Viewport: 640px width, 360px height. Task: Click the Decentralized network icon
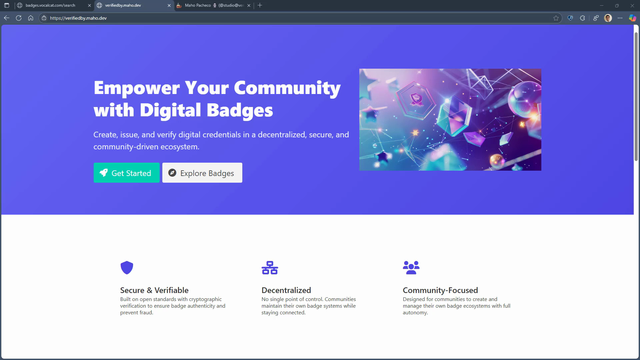[x=270, y=268]
